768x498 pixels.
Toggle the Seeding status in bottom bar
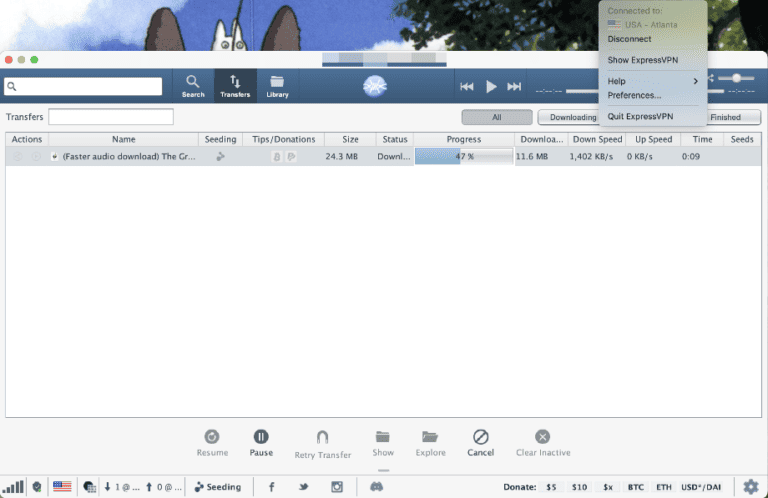click(x=217, y=487)
